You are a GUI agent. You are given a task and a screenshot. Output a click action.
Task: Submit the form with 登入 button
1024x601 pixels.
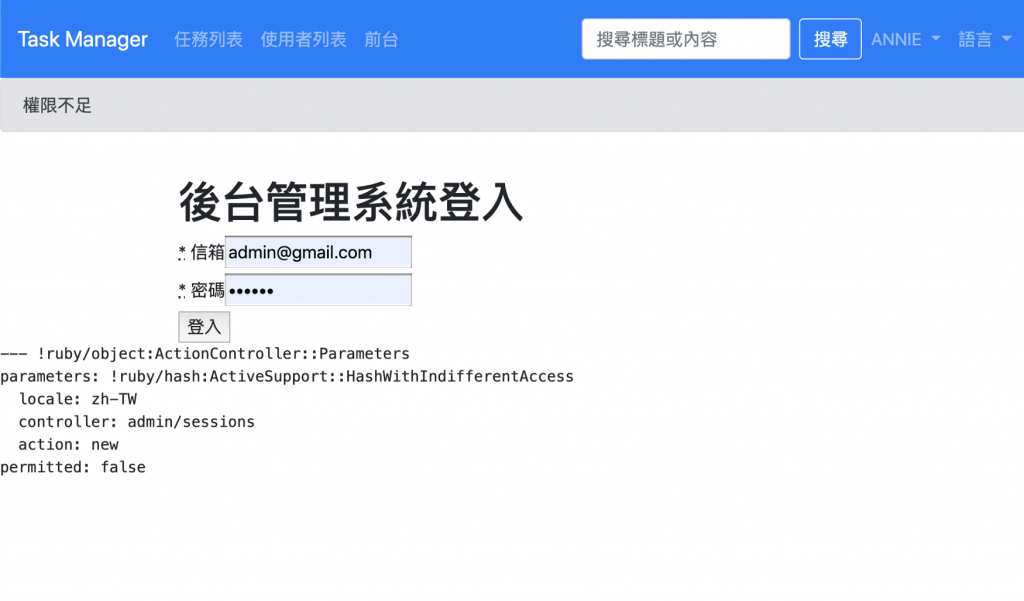pos(204,327)
